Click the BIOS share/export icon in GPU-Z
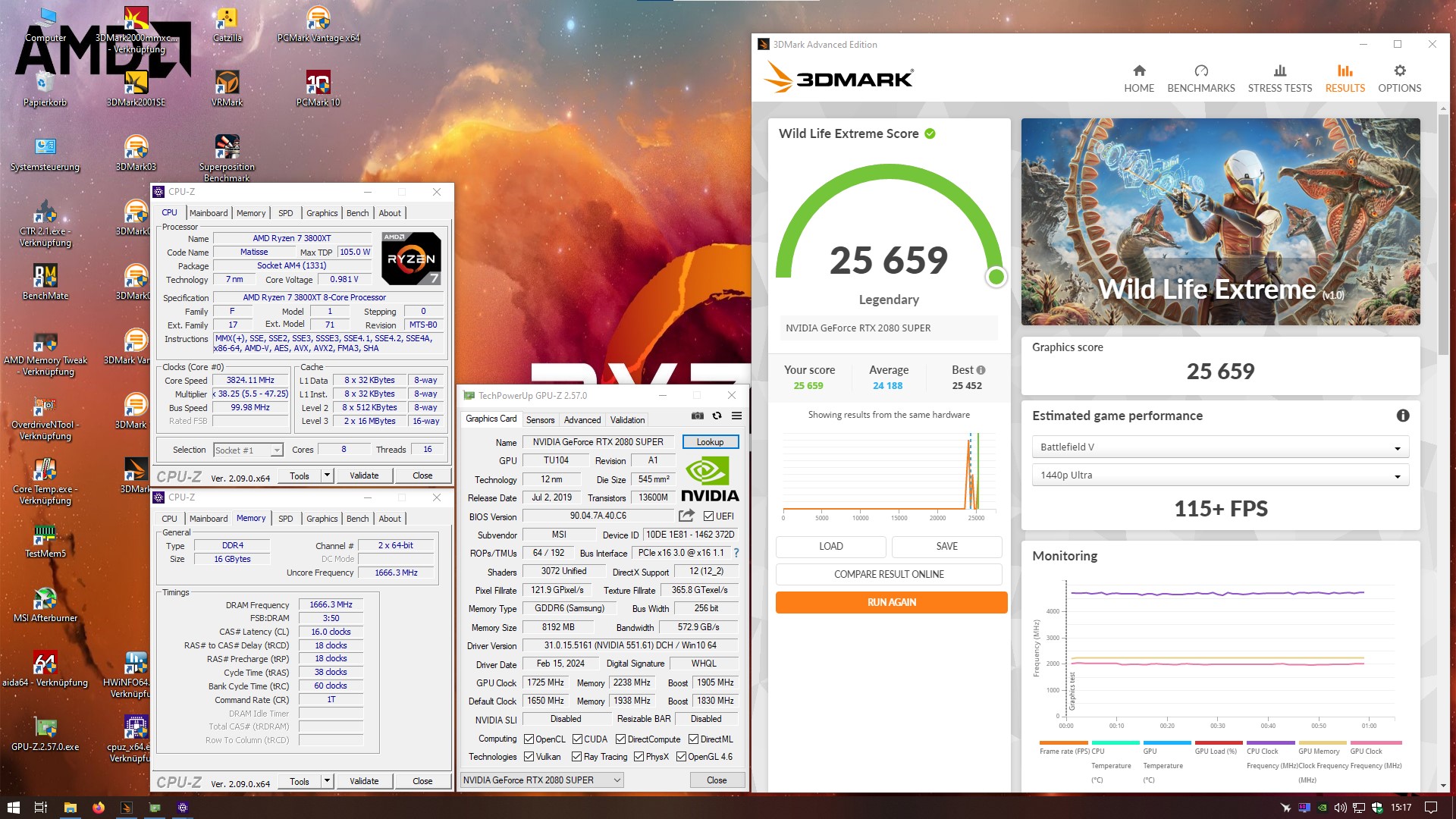The width and height of the screenshot is (1456, 819). [x=686, y=516]
